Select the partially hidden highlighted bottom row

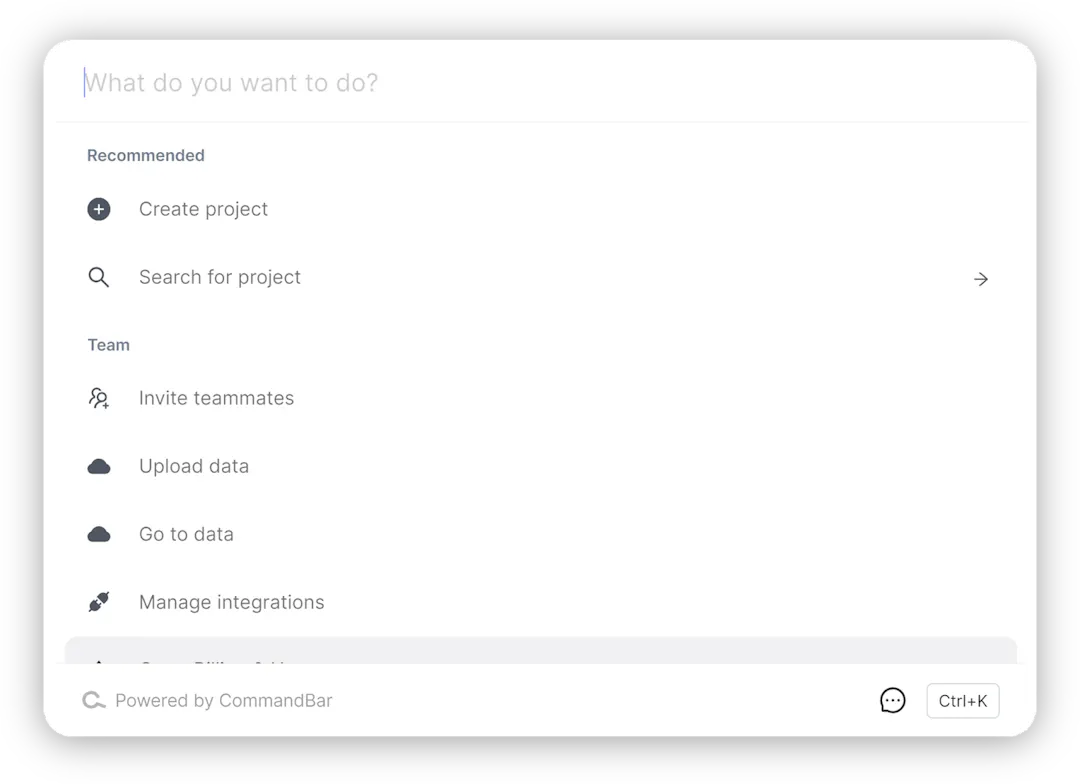coord(540,652)
